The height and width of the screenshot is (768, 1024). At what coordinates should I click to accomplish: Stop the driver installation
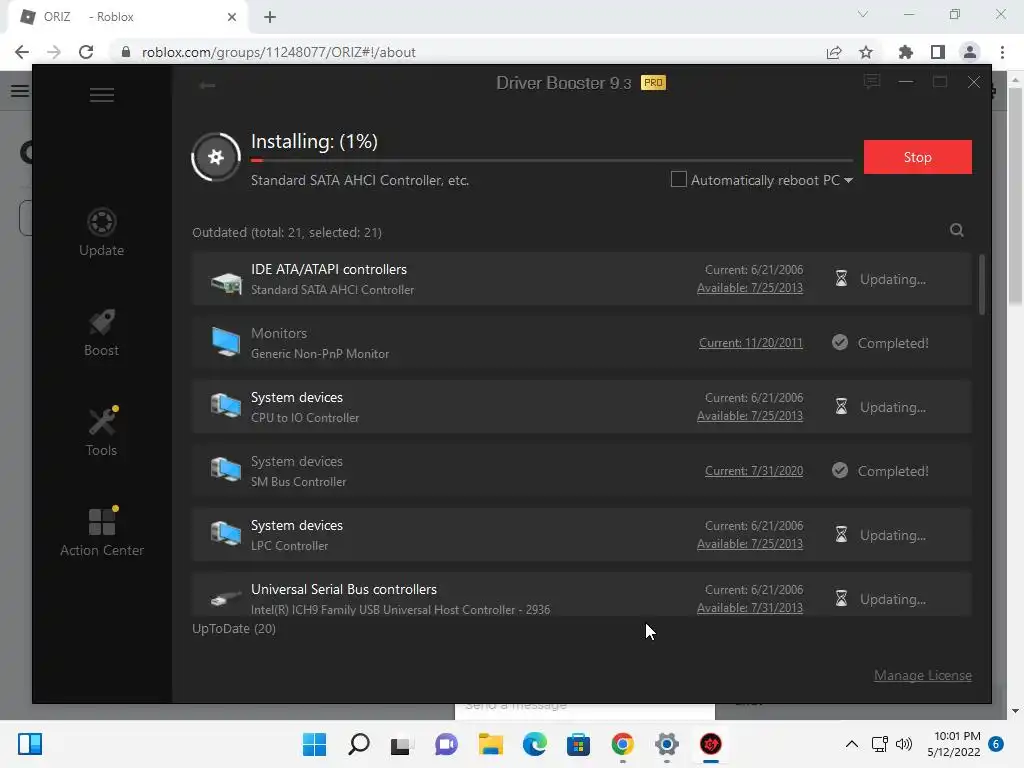(x=918, y=157)
